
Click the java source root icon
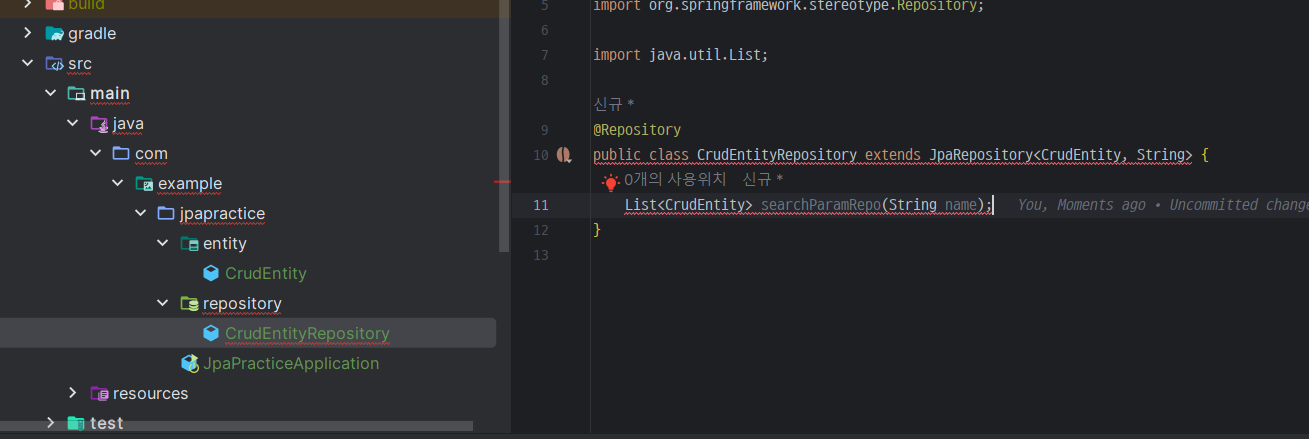coord(98,123)
